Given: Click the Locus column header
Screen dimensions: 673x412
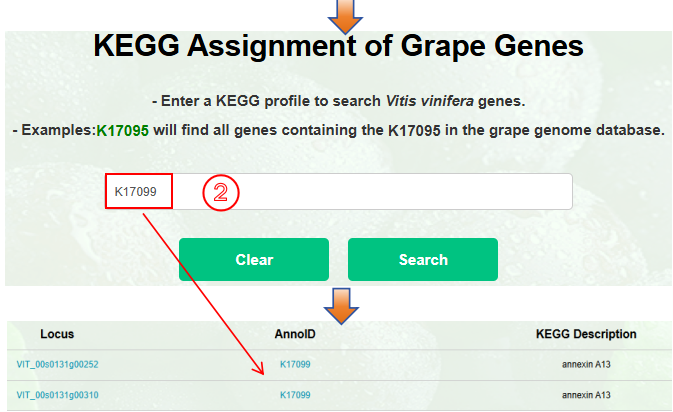Looking at the screenshot, I should tap(57, 334).
